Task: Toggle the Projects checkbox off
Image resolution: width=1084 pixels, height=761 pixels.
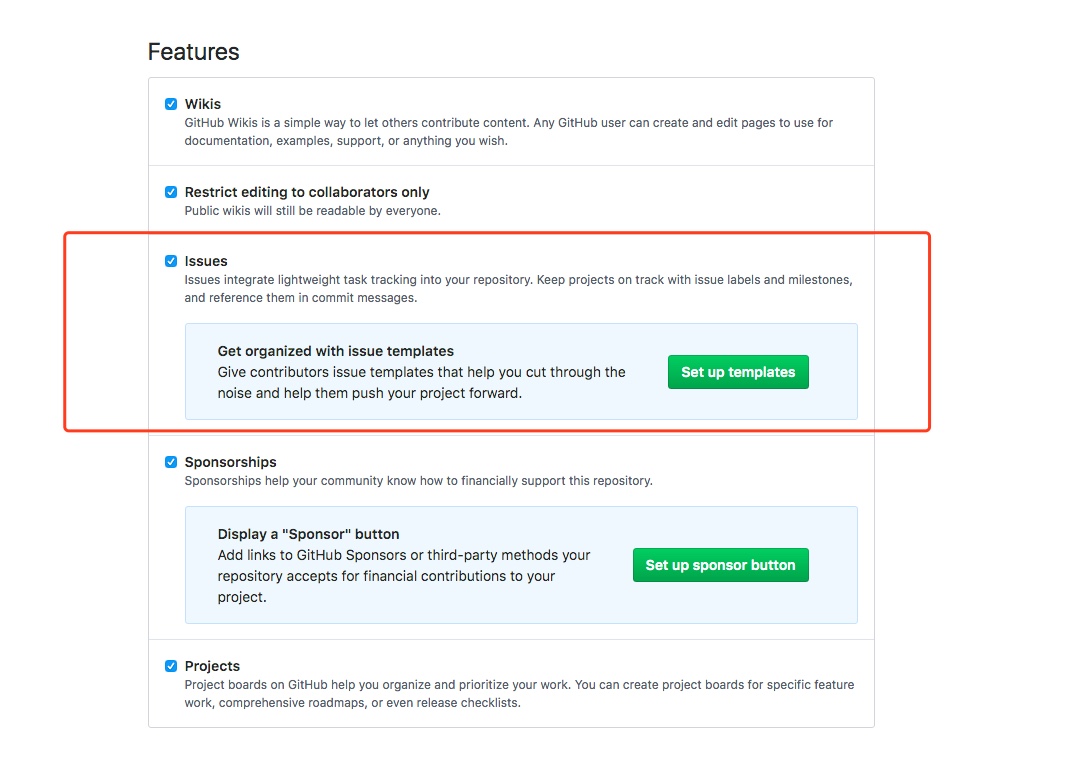Action: 171,666
